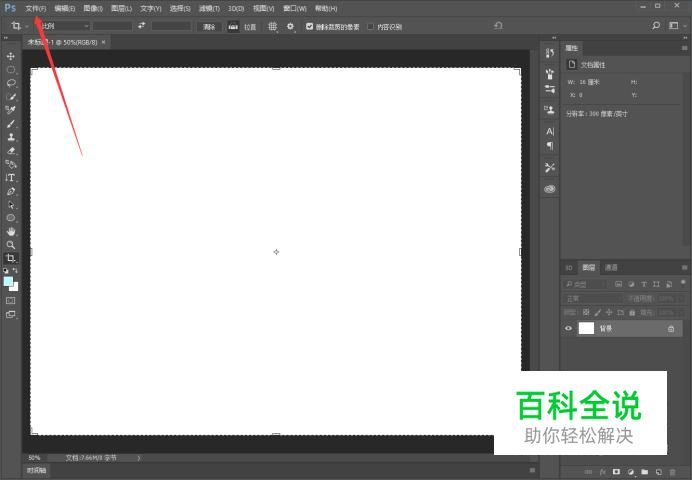Select the Zoom magnifier tool

11,244
